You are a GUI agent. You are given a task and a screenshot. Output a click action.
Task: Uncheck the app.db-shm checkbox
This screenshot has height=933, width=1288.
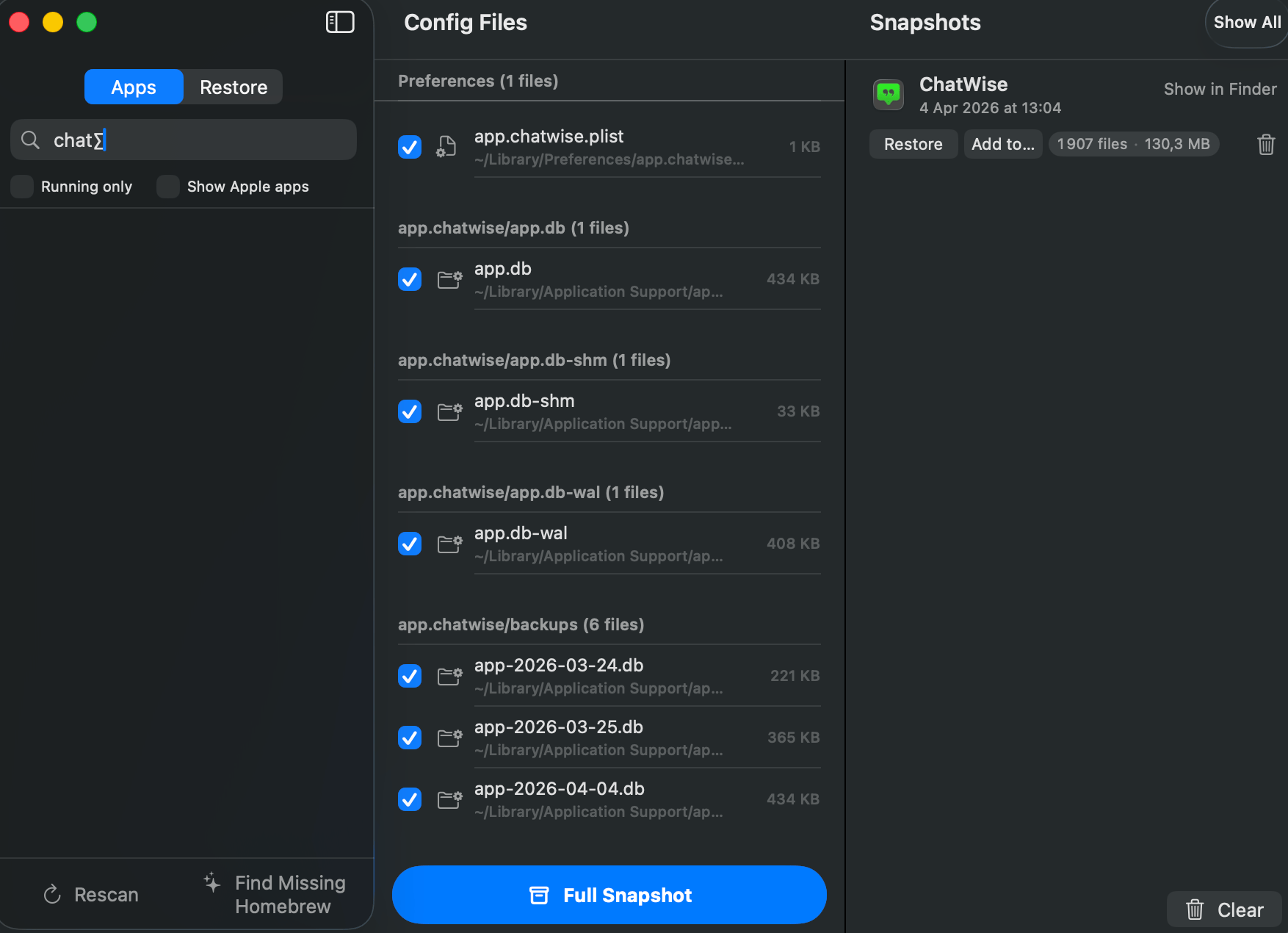point(410,411)
